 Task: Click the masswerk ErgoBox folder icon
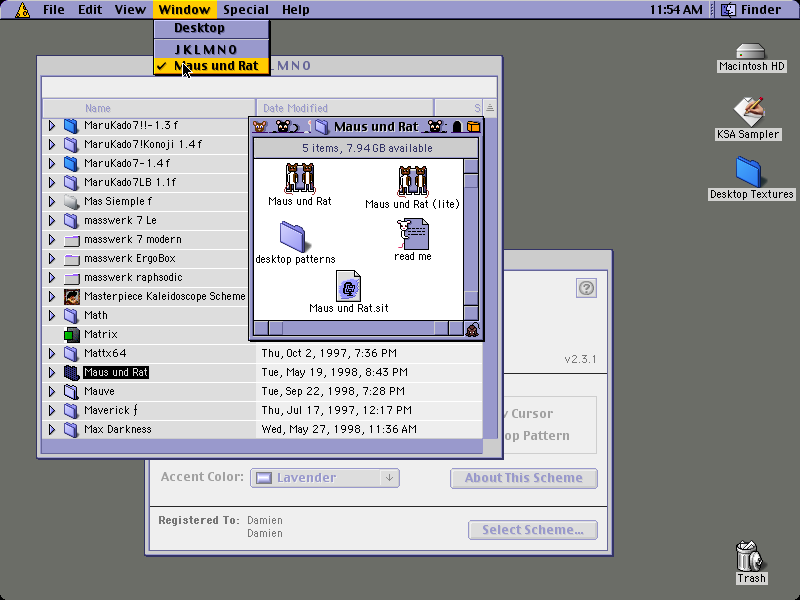coord(72,259)
